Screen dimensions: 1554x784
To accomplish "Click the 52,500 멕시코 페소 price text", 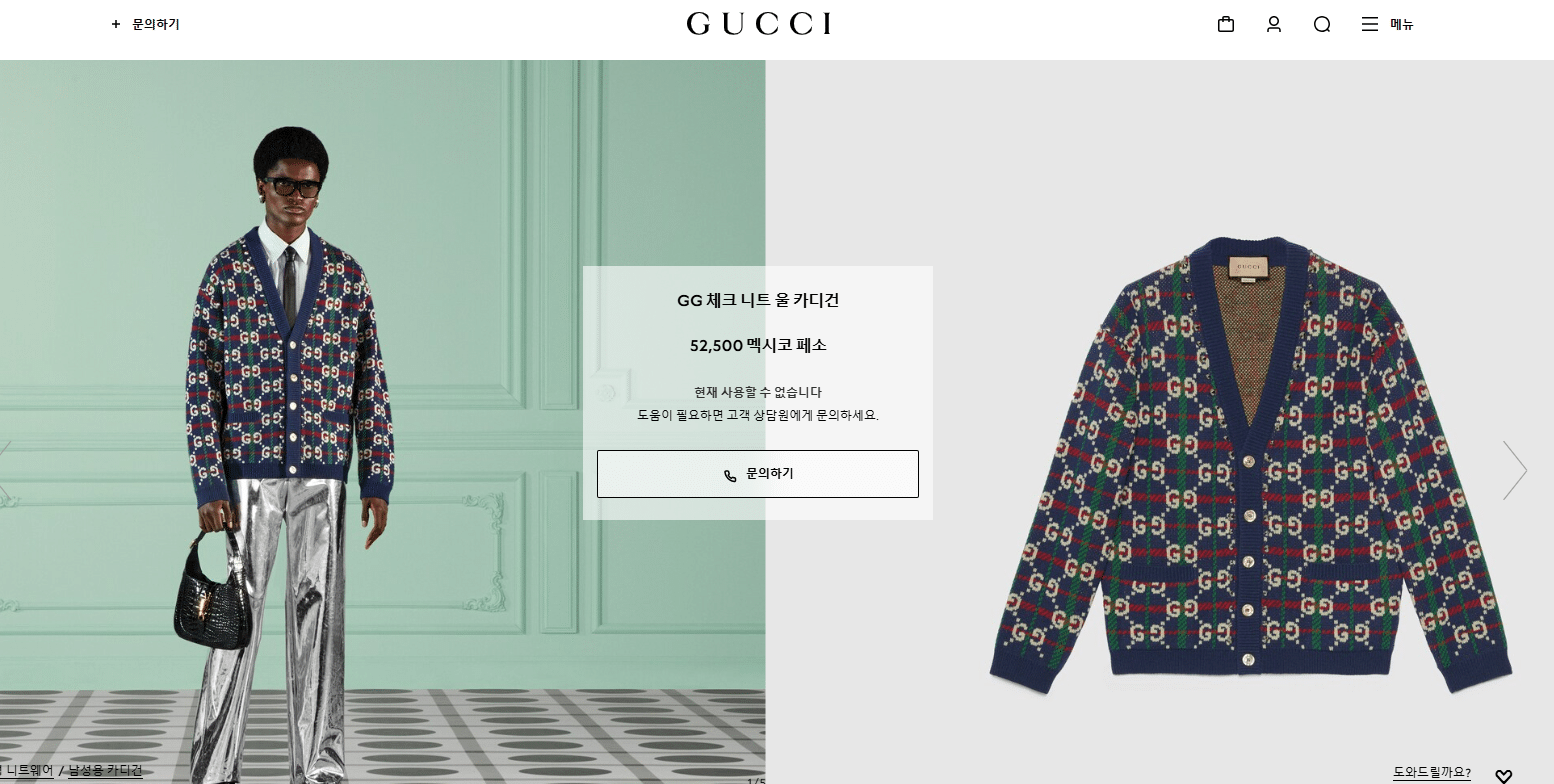I will 758,346.
